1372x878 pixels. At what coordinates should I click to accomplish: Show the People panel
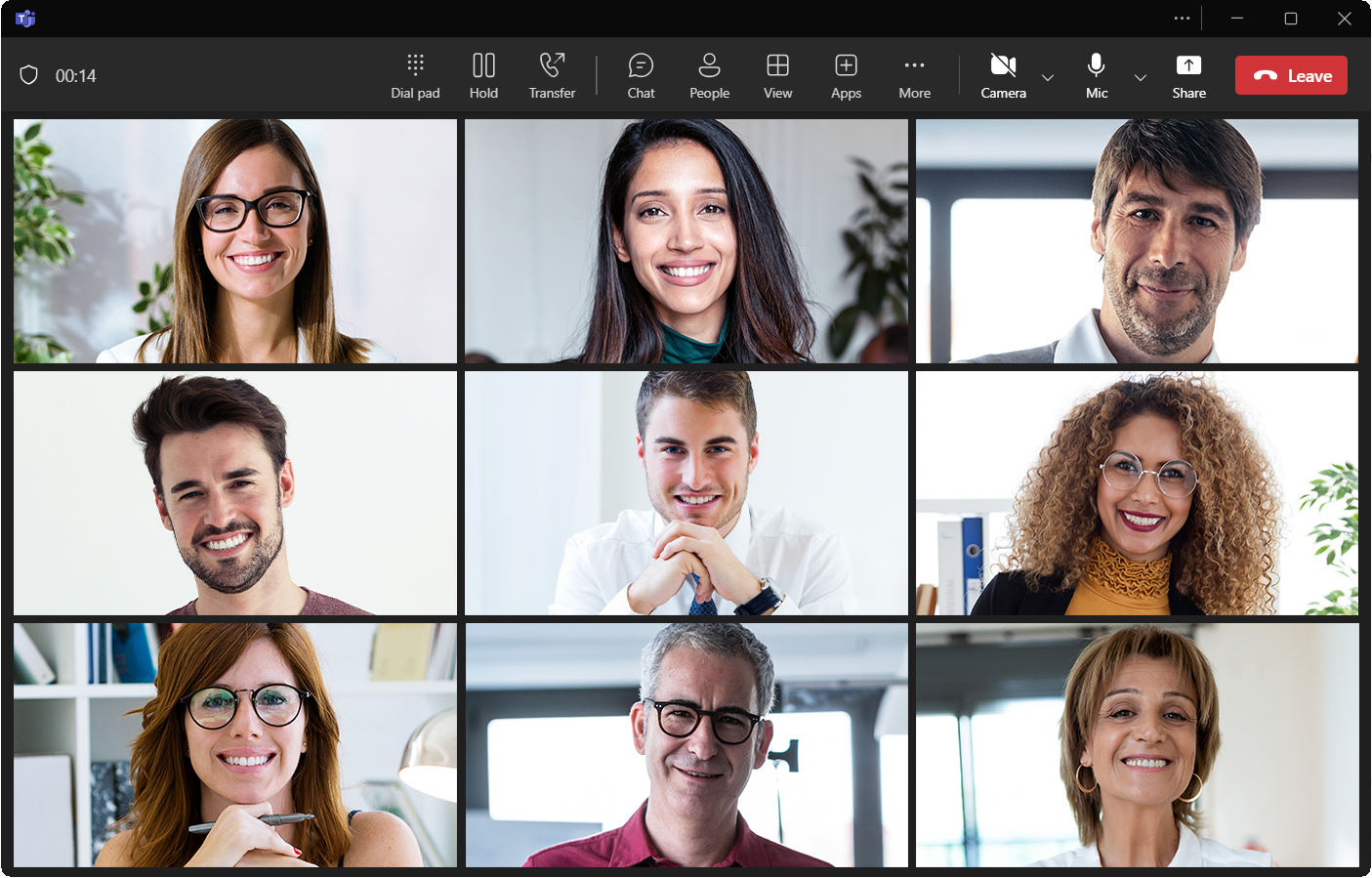[x=709, y=76]
